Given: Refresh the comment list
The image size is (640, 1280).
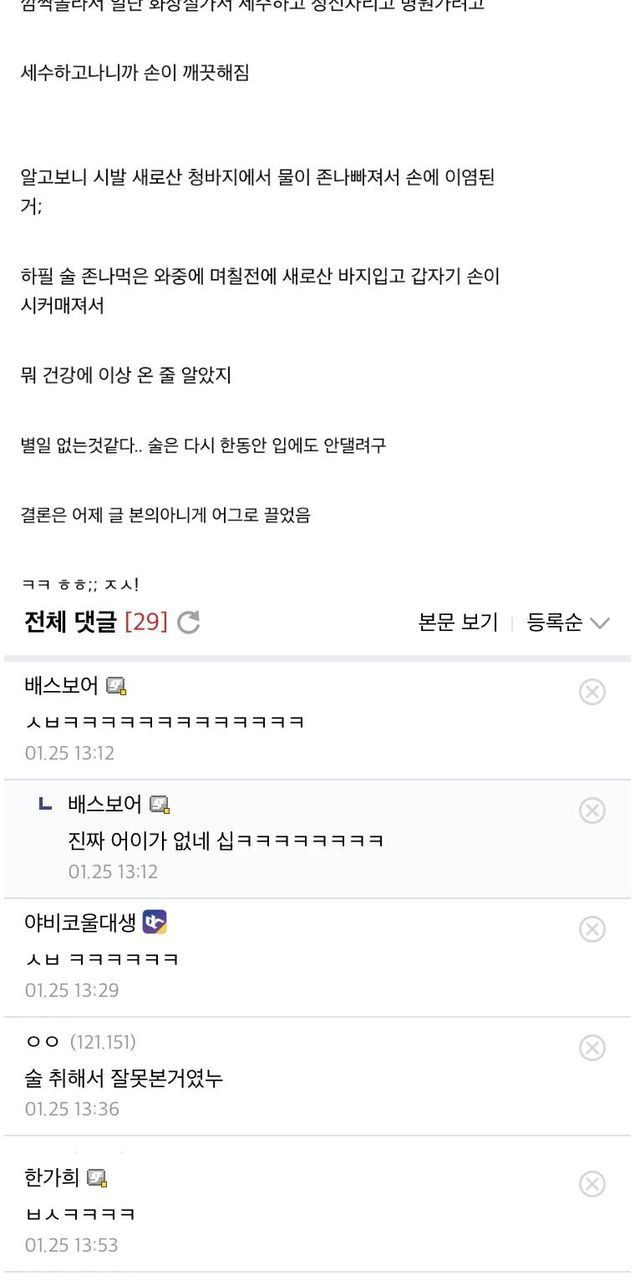Looking at the screenshot, I should tap(188, 622).
